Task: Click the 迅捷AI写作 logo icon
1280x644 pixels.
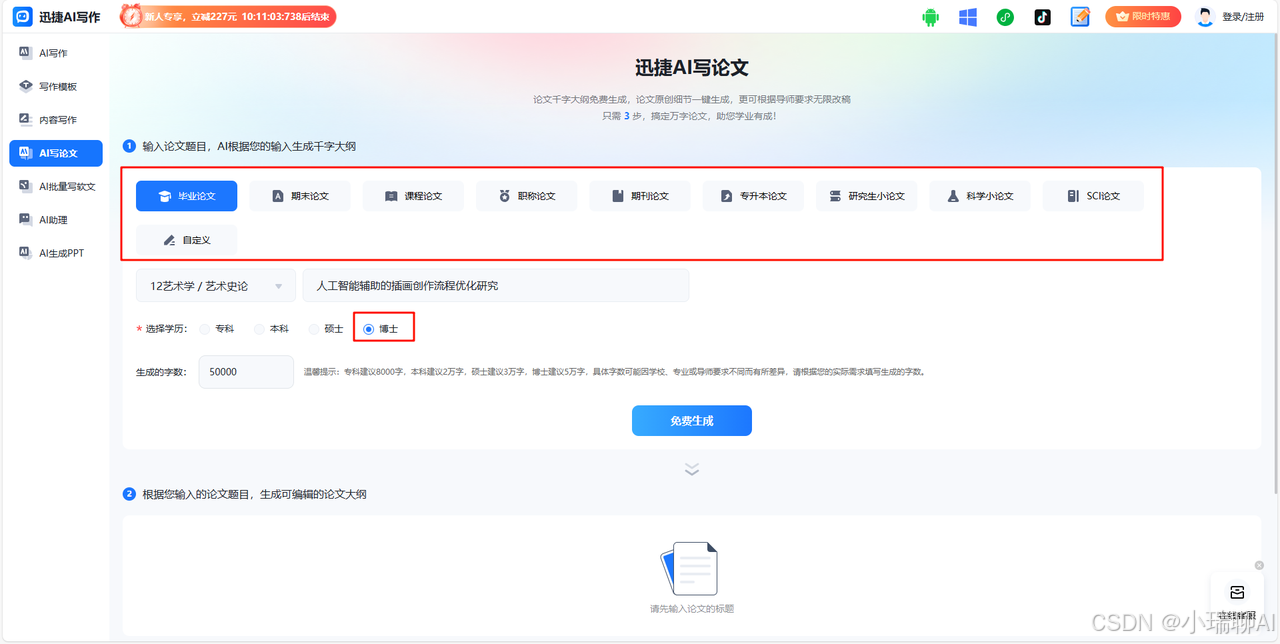Action: click(x=22, y=16)
